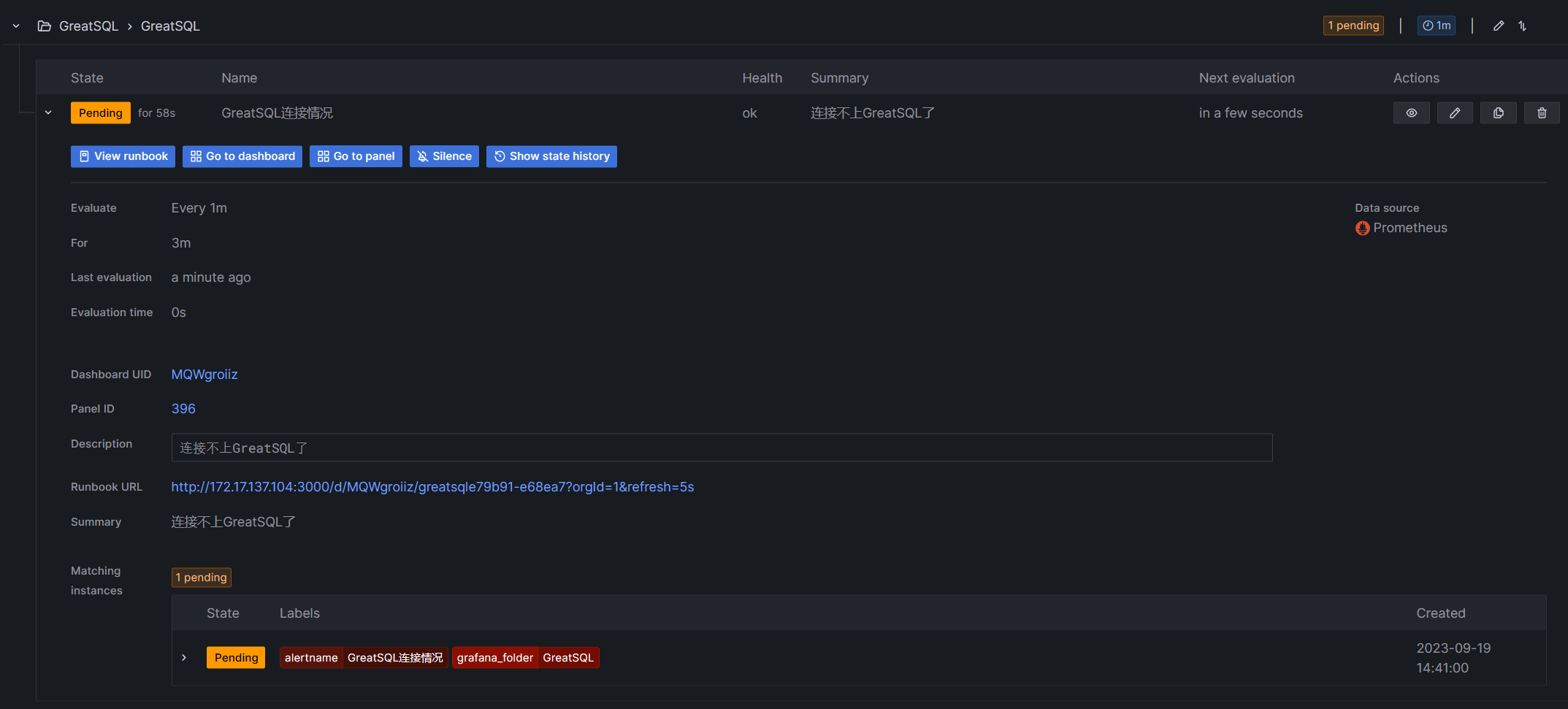
Task: Click the grafana_folder GreatSQL label tag
Action: tap(526, 658)
